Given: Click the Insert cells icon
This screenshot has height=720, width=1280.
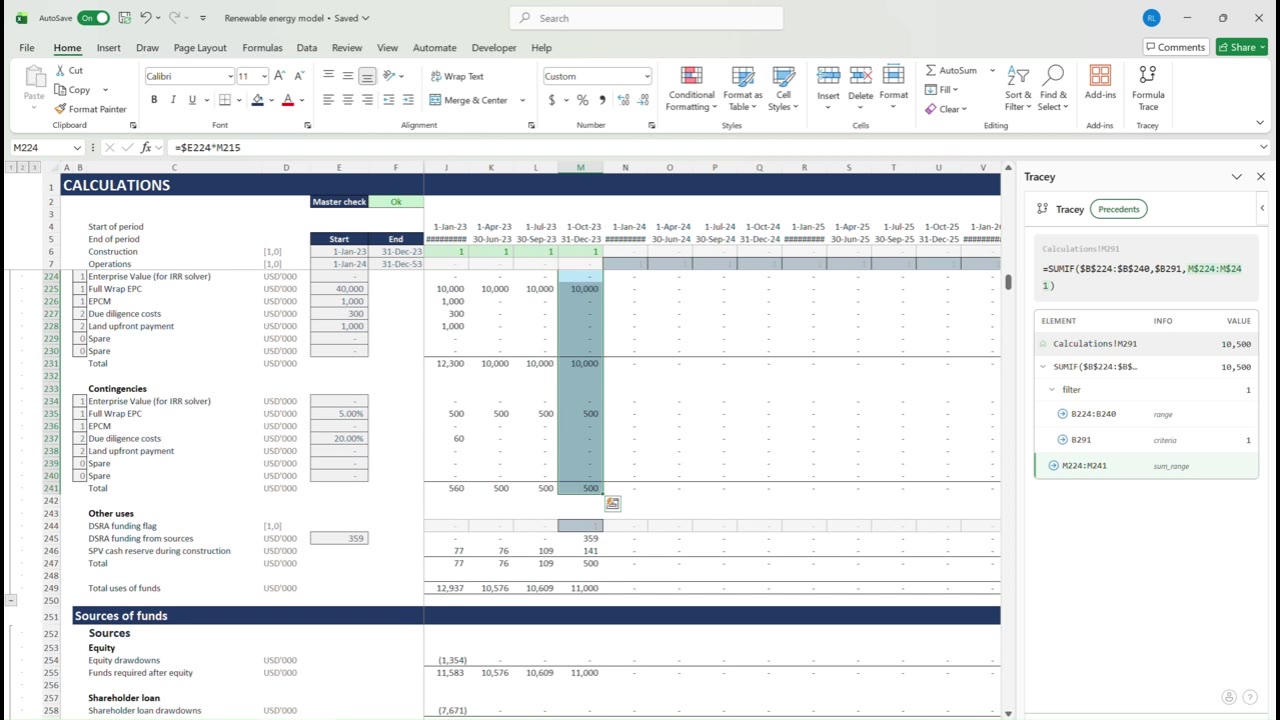Looking at the screenshot, I should pyautogui.click(x=828, y=75).
